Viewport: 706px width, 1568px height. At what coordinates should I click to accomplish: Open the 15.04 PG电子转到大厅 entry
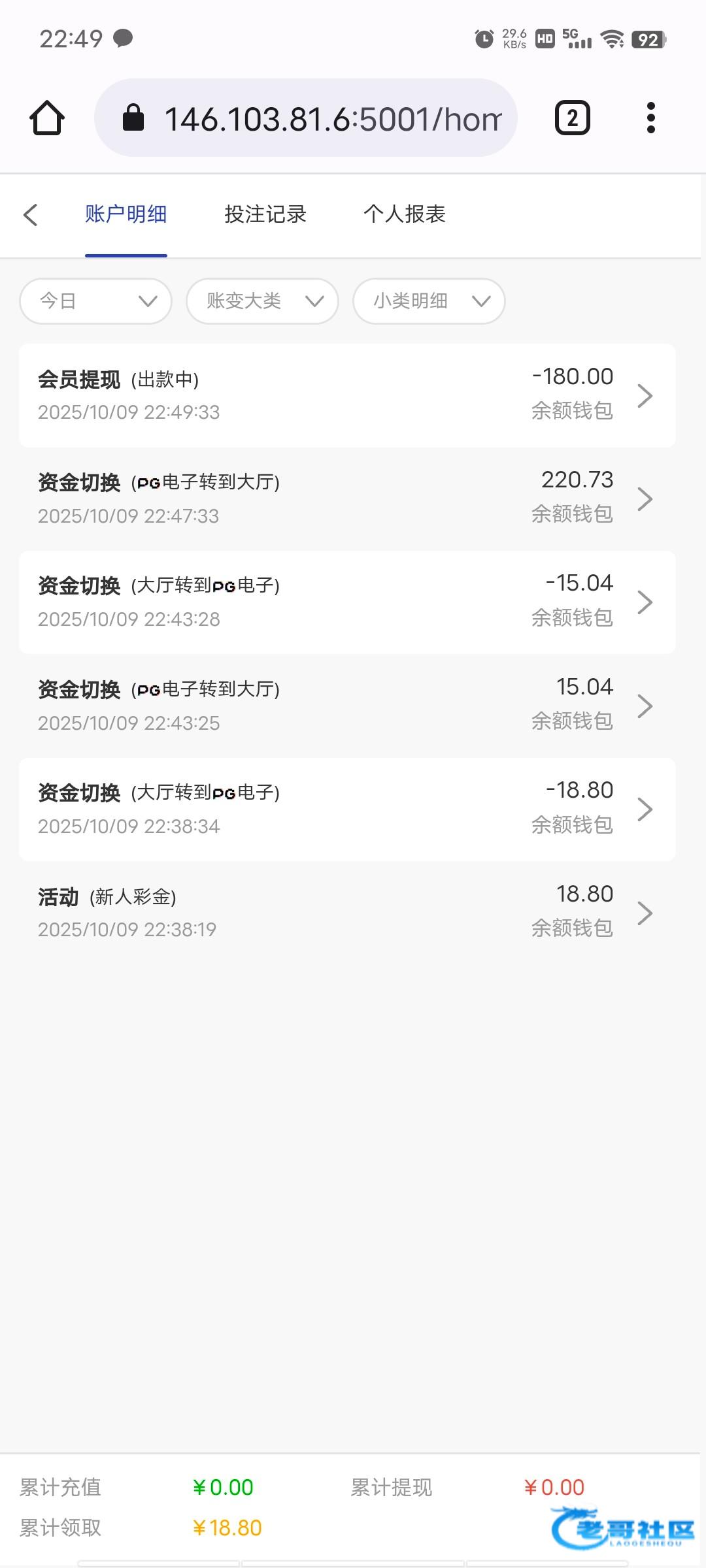[261, 706]
